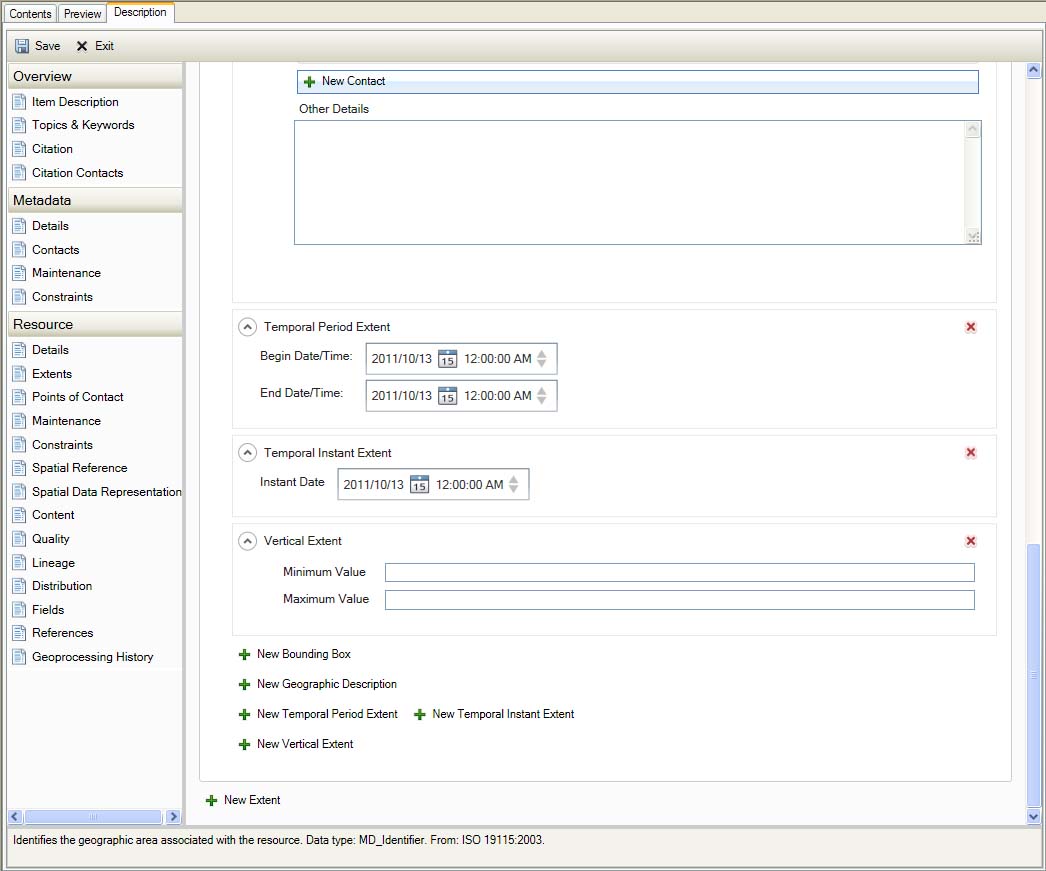1046x871 pixels.
Task: Click the Exit X icon
Action: 82,46
